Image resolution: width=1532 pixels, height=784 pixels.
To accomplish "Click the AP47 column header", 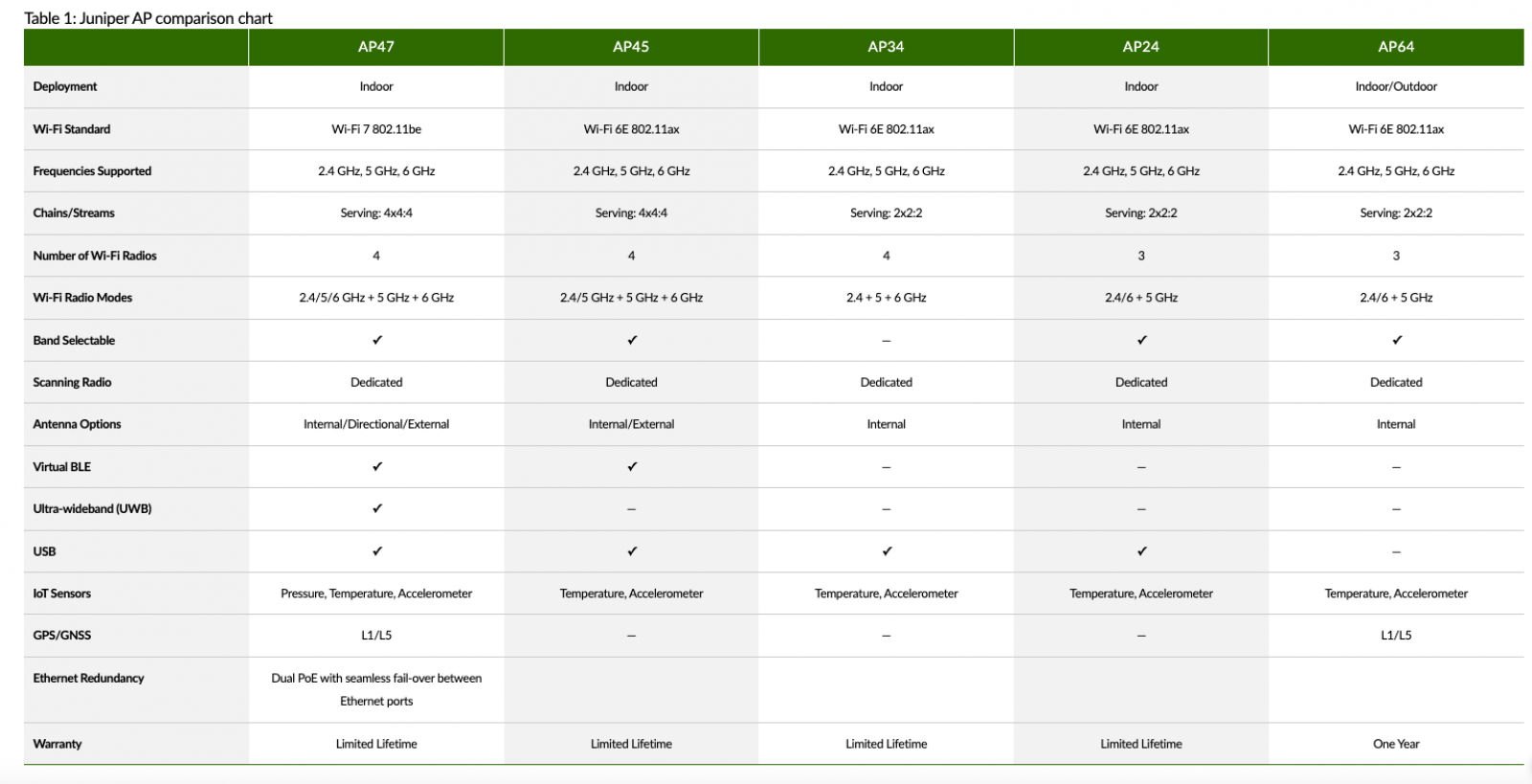I will [x=376, y=47].
